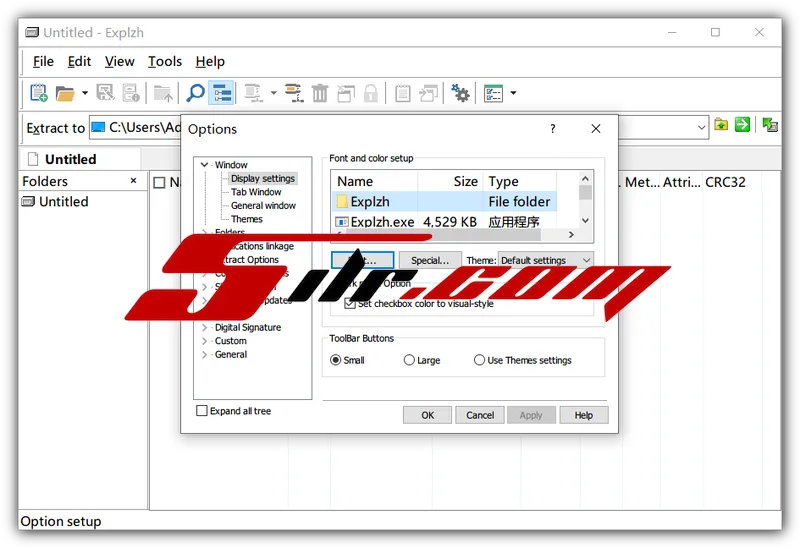
Task: Click the magnifier search icon
Action: coord(195,93)
